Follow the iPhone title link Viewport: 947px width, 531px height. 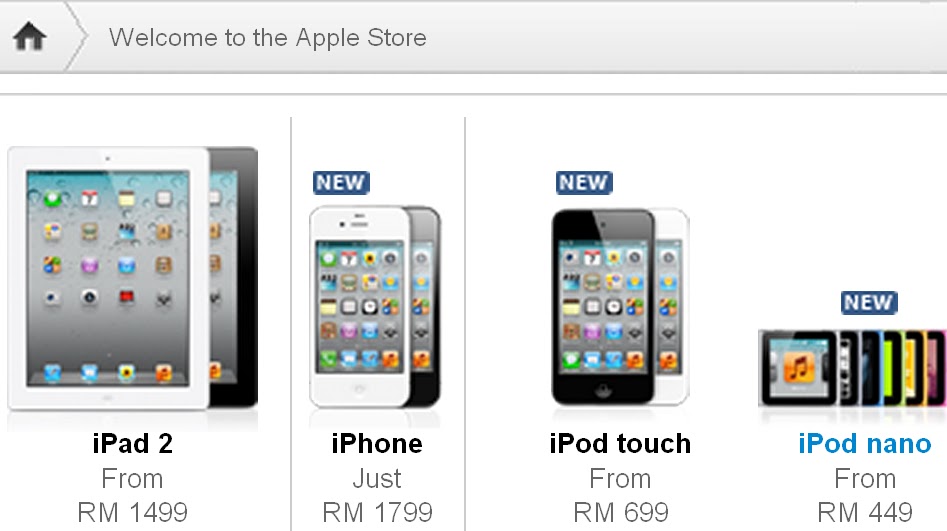(x=377, y=443)
